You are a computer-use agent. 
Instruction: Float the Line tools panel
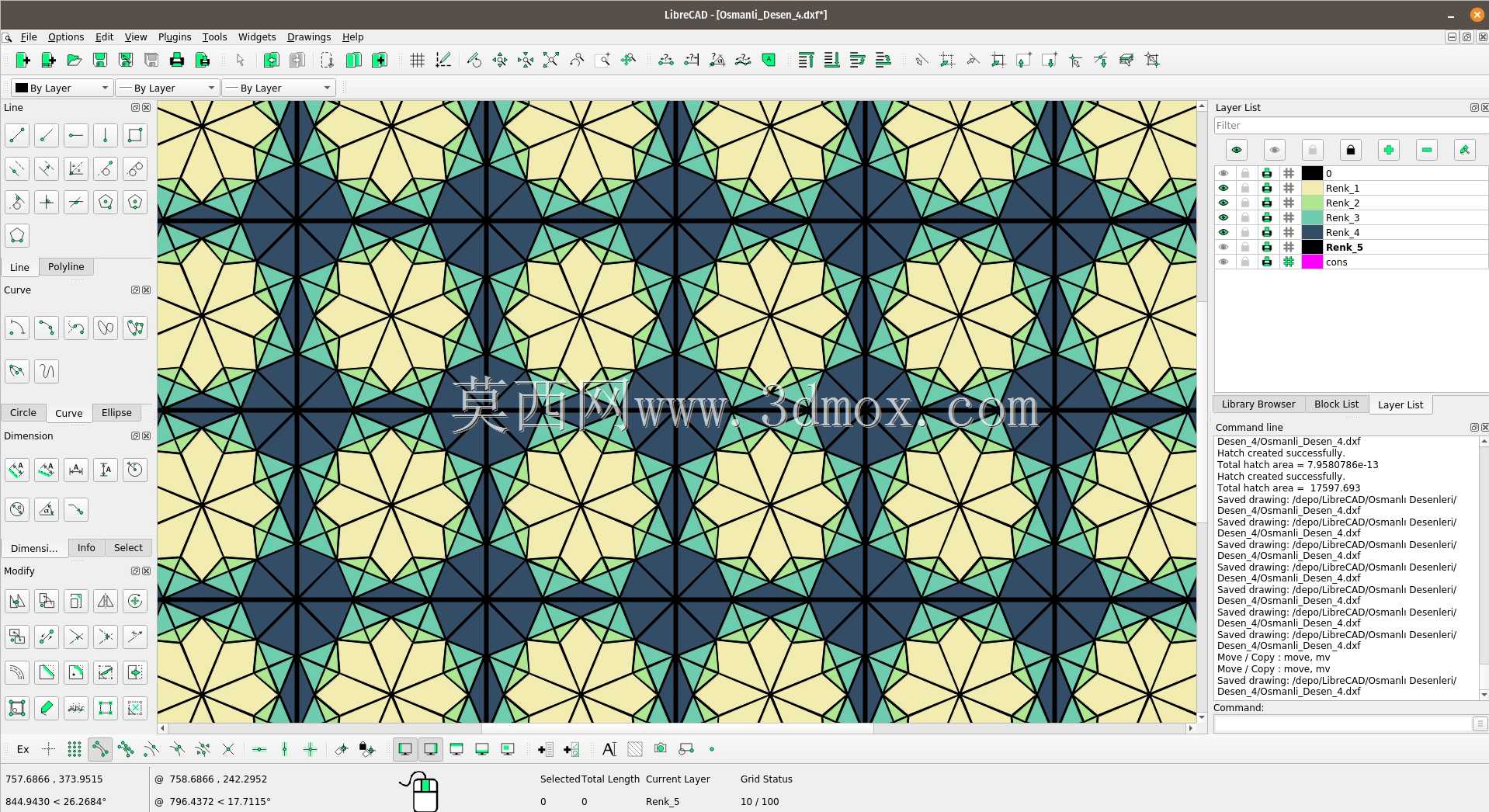pyautogui.click(x=135, y=108)
